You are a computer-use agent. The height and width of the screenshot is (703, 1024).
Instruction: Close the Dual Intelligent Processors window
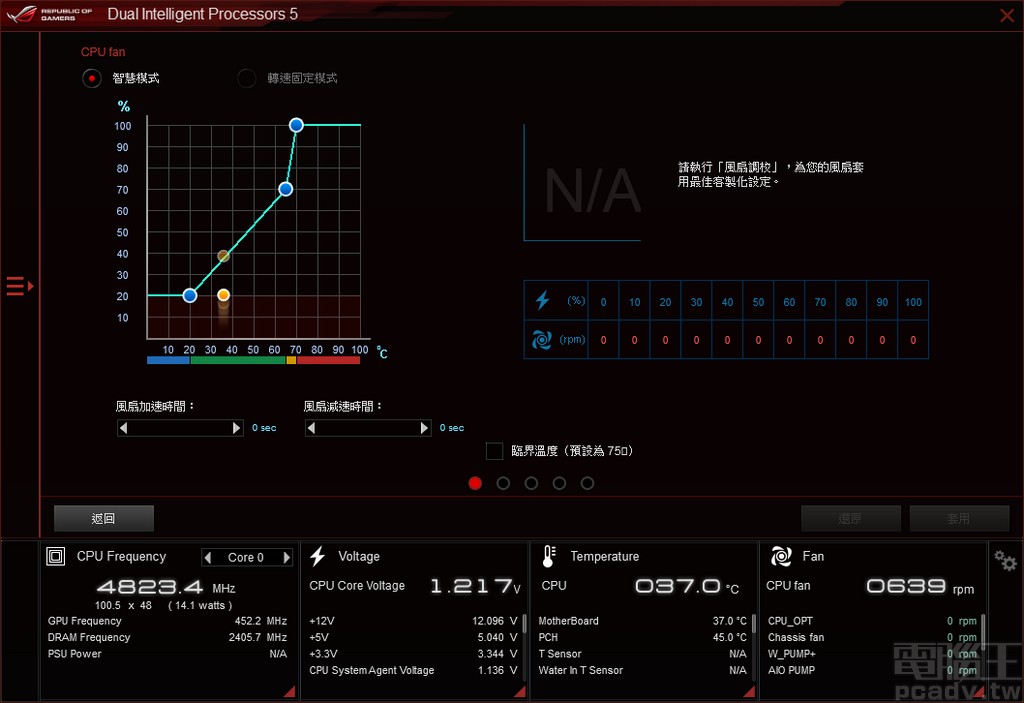1007,15
